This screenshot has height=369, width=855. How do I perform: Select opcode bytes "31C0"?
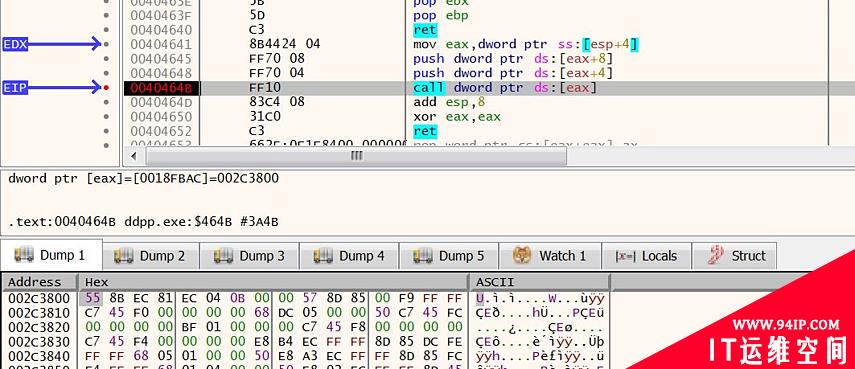pyautogui.click(x=266, y=117)
